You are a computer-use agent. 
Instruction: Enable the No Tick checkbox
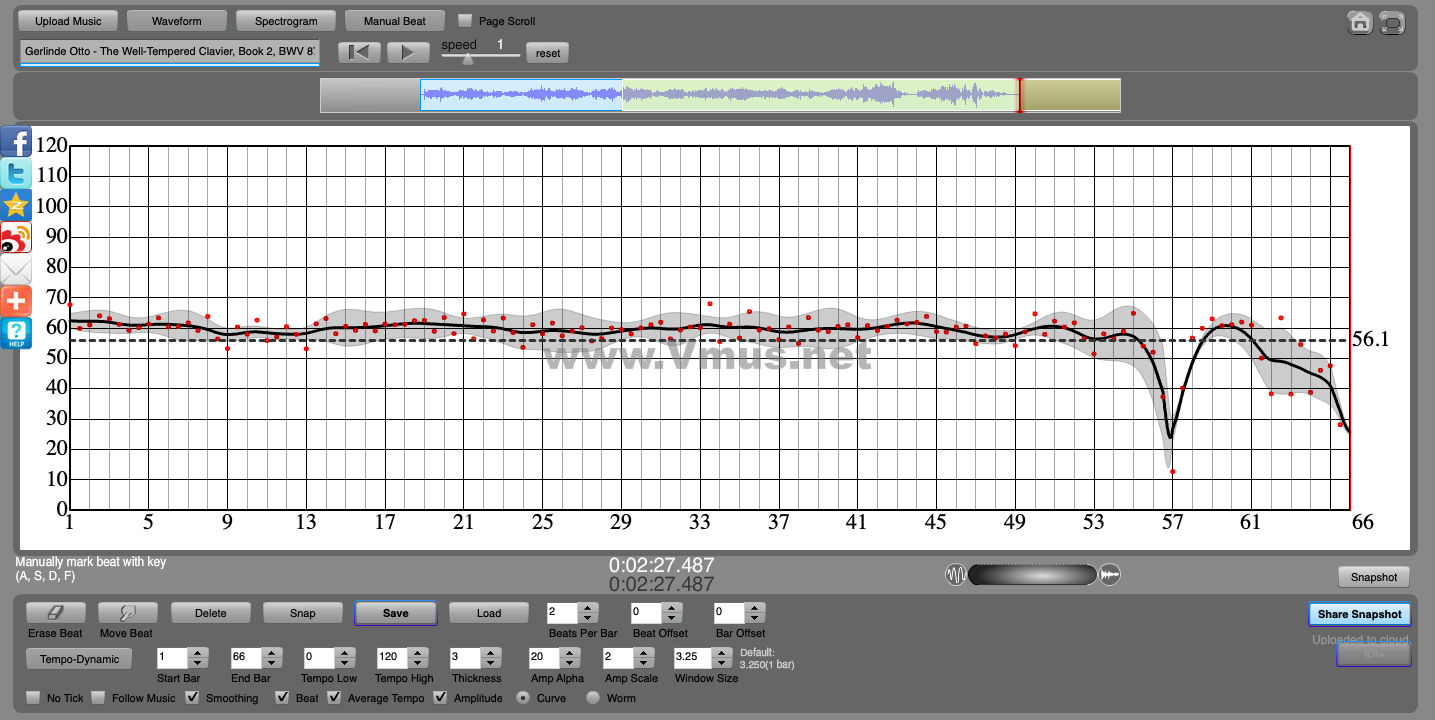33,697
